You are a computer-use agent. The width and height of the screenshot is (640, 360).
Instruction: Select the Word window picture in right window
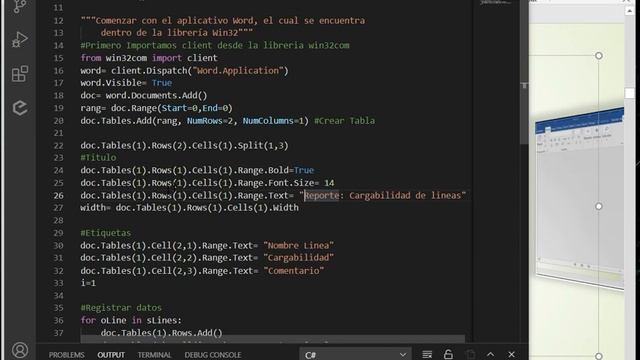pyautogui.click(x=580, y=198)
